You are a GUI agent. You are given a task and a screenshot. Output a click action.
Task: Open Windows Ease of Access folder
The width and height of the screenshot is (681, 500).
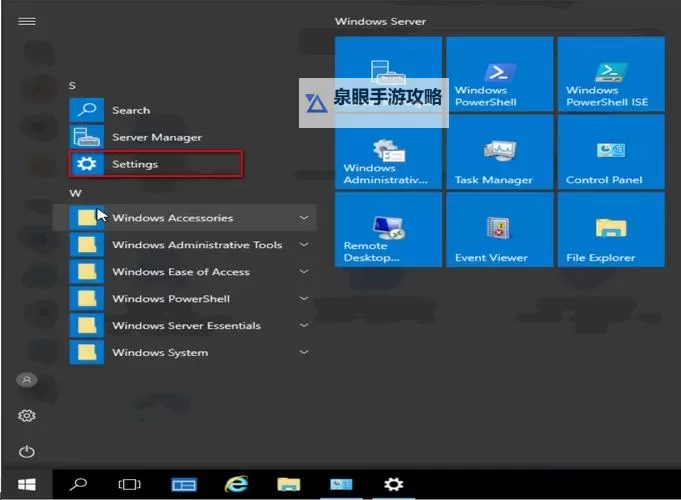185,272
